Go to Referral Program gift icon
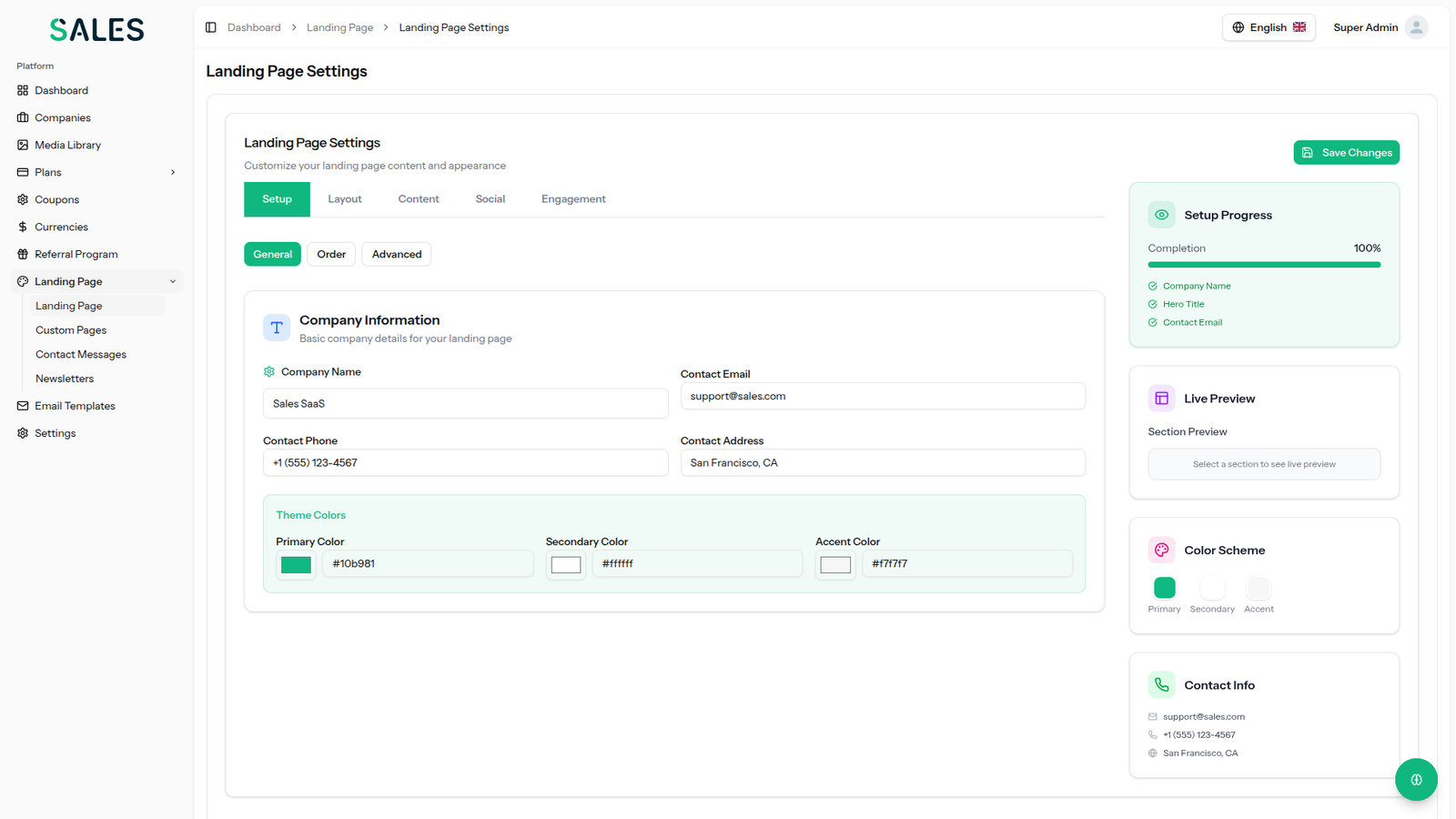The height and width of the screenshot is (819, 1456). click(x=23, y=254)
